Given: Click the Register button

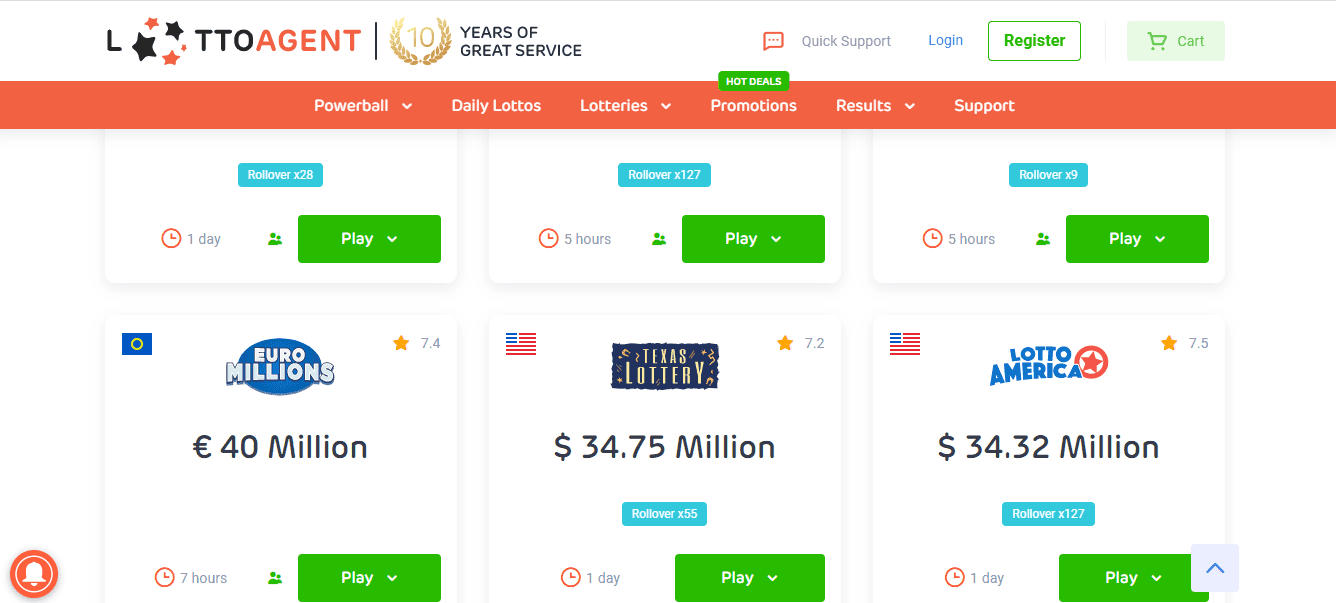Looking at the screenshot, I should 1034,41.
